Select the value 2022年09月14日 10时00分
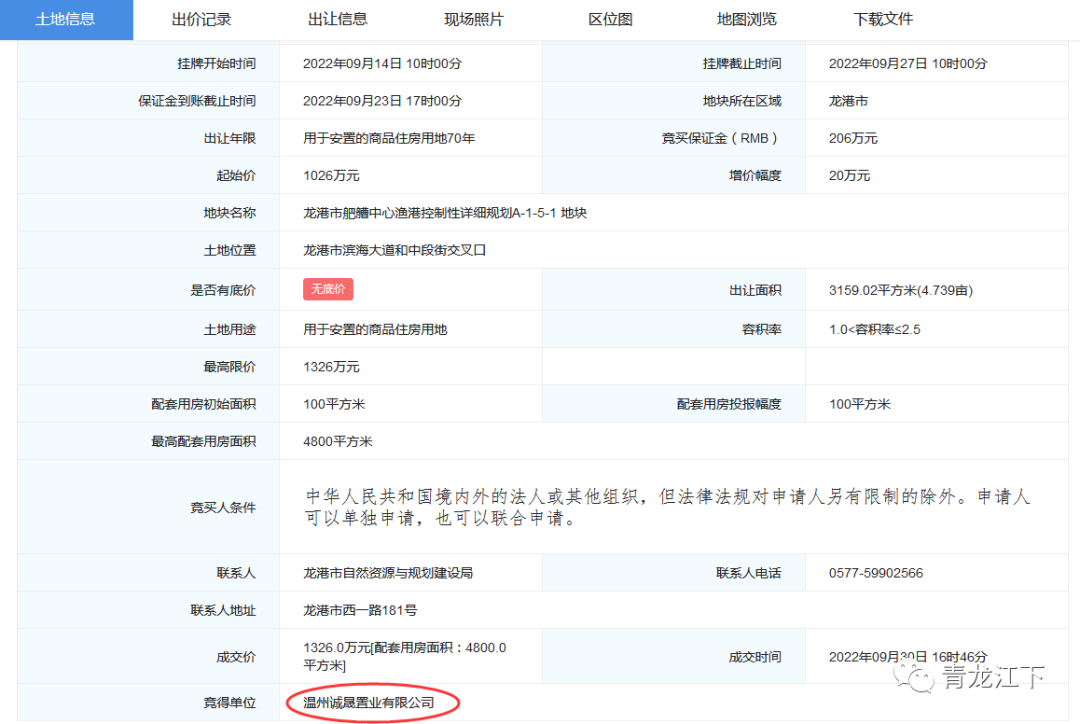 tap(382, 63)
